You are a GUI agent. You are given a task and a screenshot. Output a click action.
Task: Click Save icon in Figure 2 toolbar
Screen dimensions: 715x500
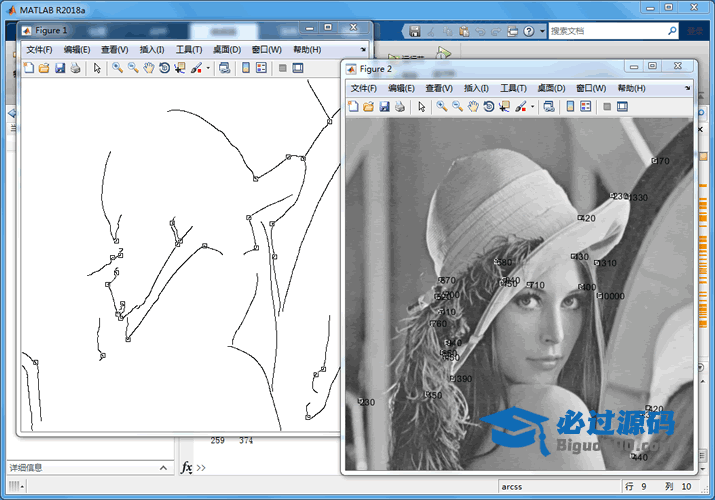[384, 107]
